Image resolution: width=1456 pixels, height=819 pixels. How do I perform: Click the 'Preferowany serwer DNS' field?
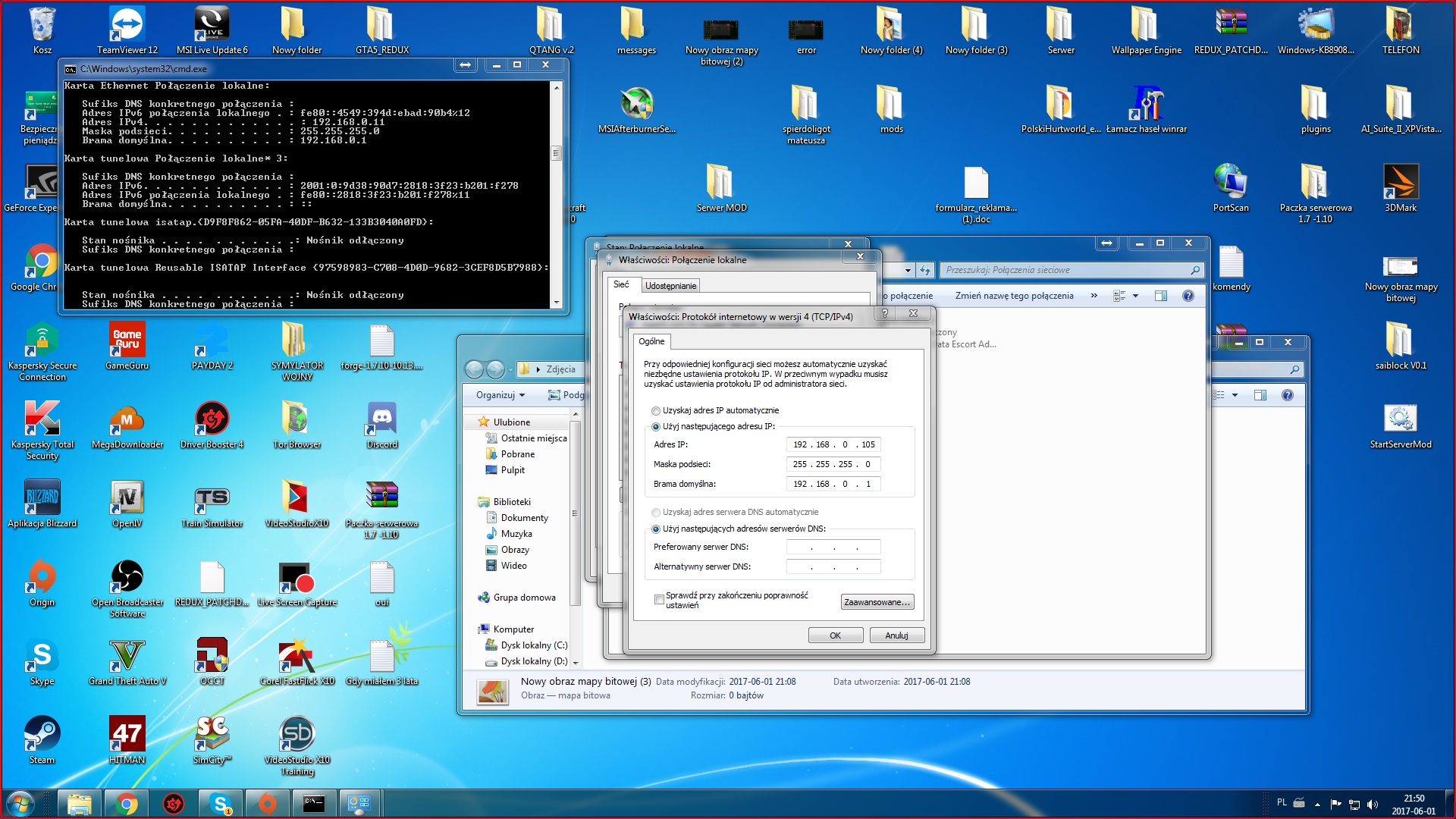click(833, 548)
